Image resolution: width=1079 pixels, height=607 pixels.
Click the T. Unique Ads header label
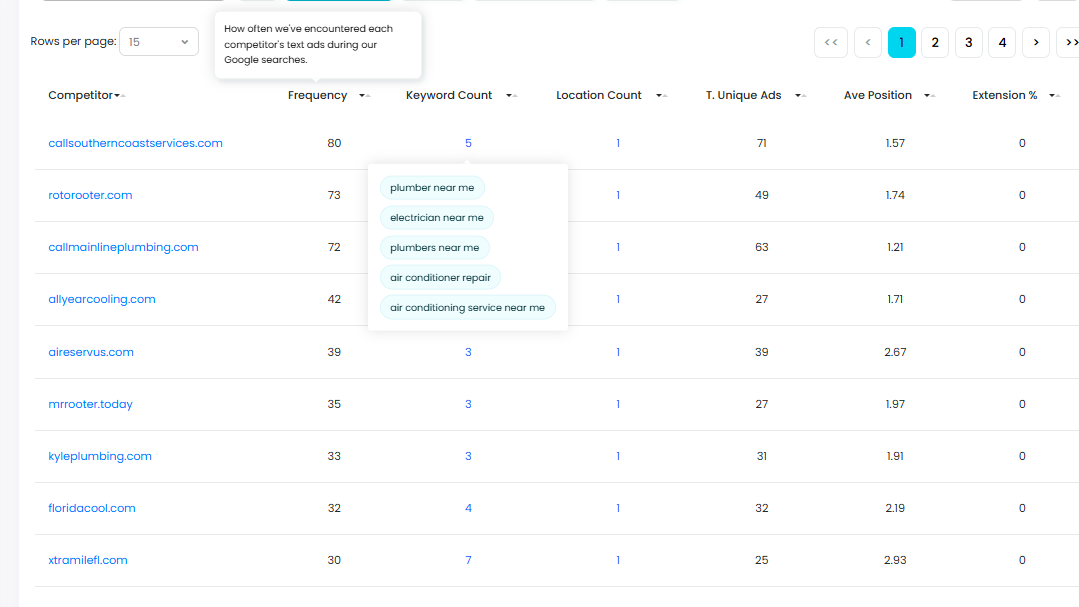(x=743, y=96)
